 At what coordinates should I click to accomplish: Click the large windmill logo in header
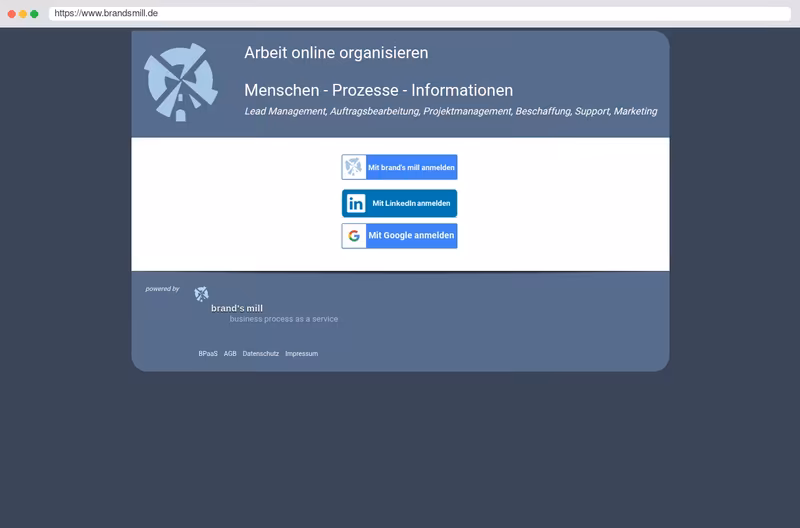[x=181, y=82]
